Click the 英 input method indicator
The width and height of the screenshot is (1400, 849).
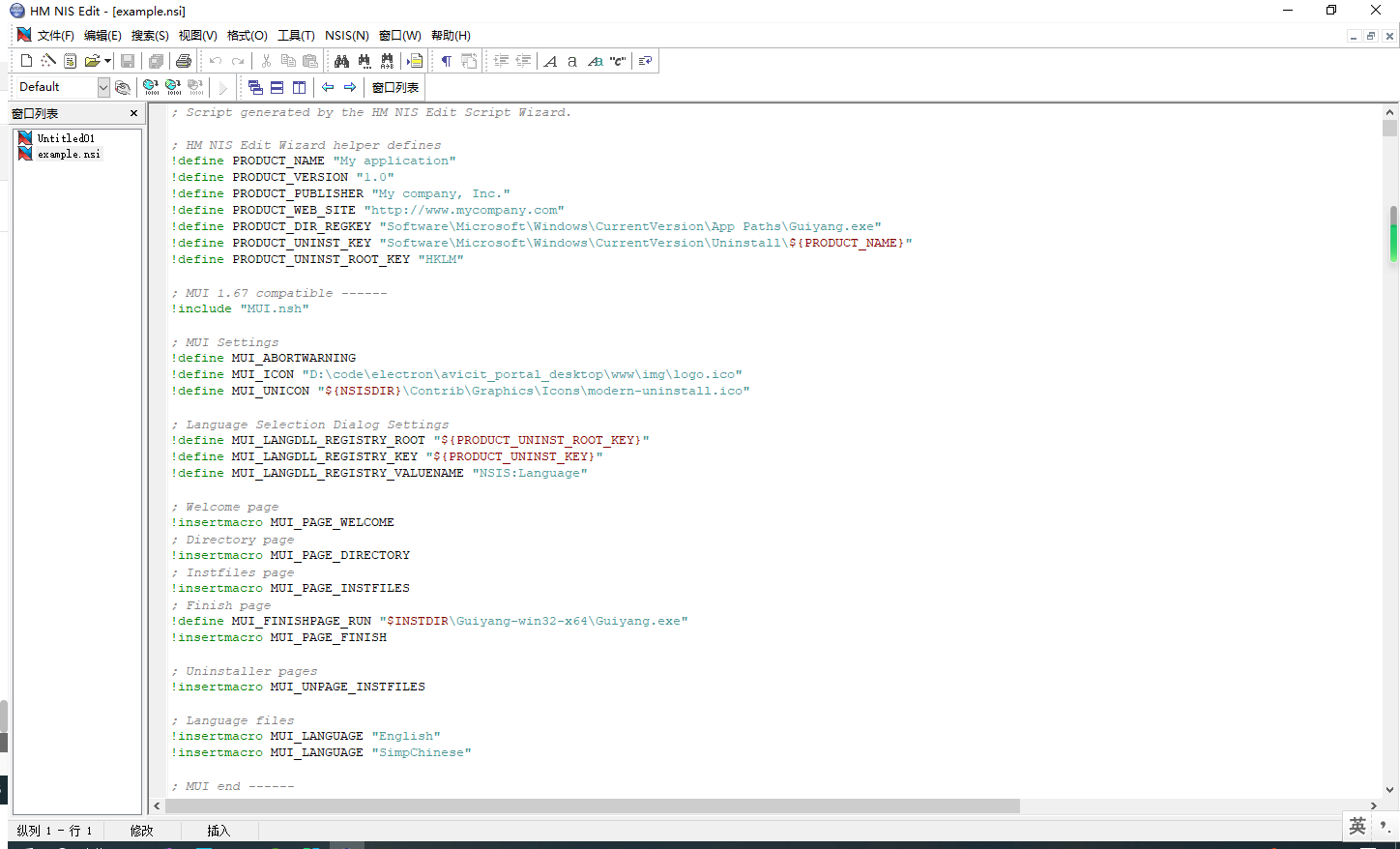(x=1357, y=826)
